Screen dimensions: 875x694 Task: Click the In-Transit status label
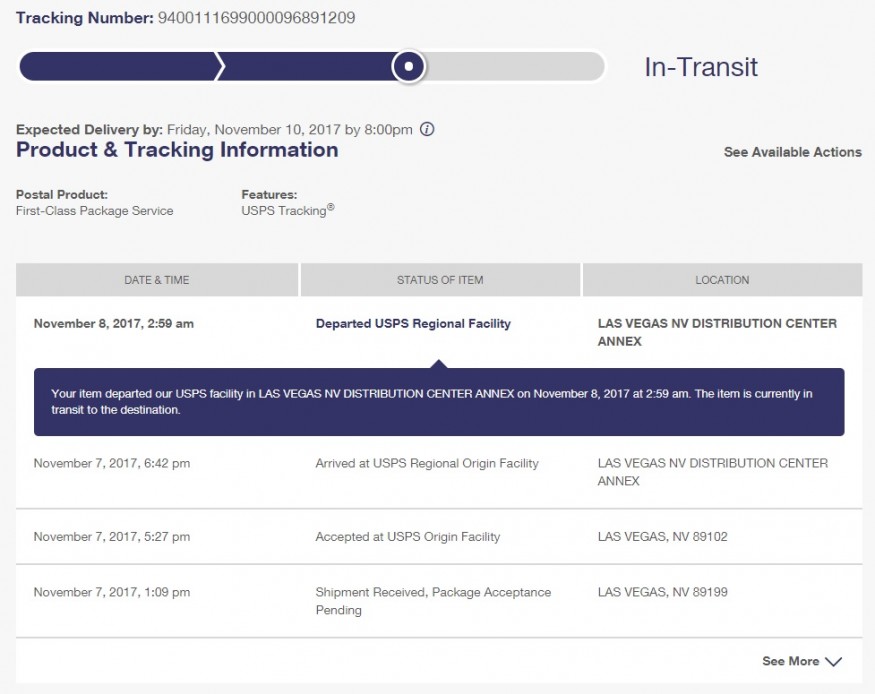tap(701, 67)
